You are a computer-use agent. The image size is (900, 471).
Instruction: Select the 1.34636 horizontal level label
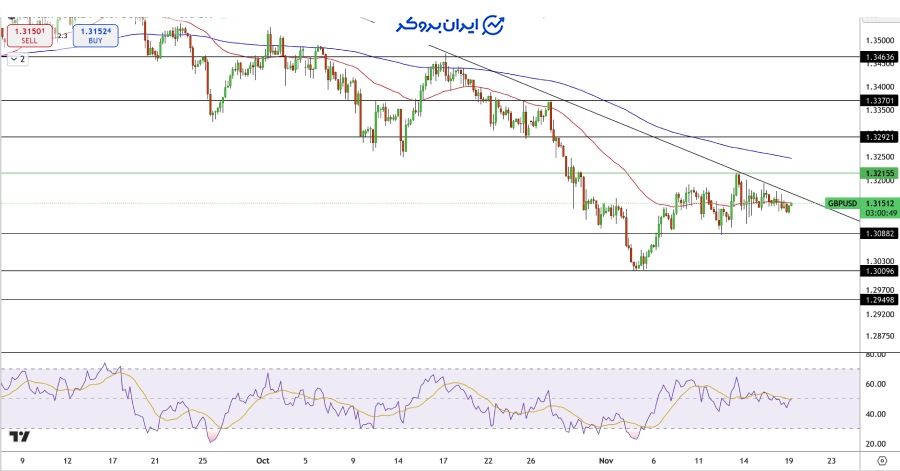click(x=877, y=58)
